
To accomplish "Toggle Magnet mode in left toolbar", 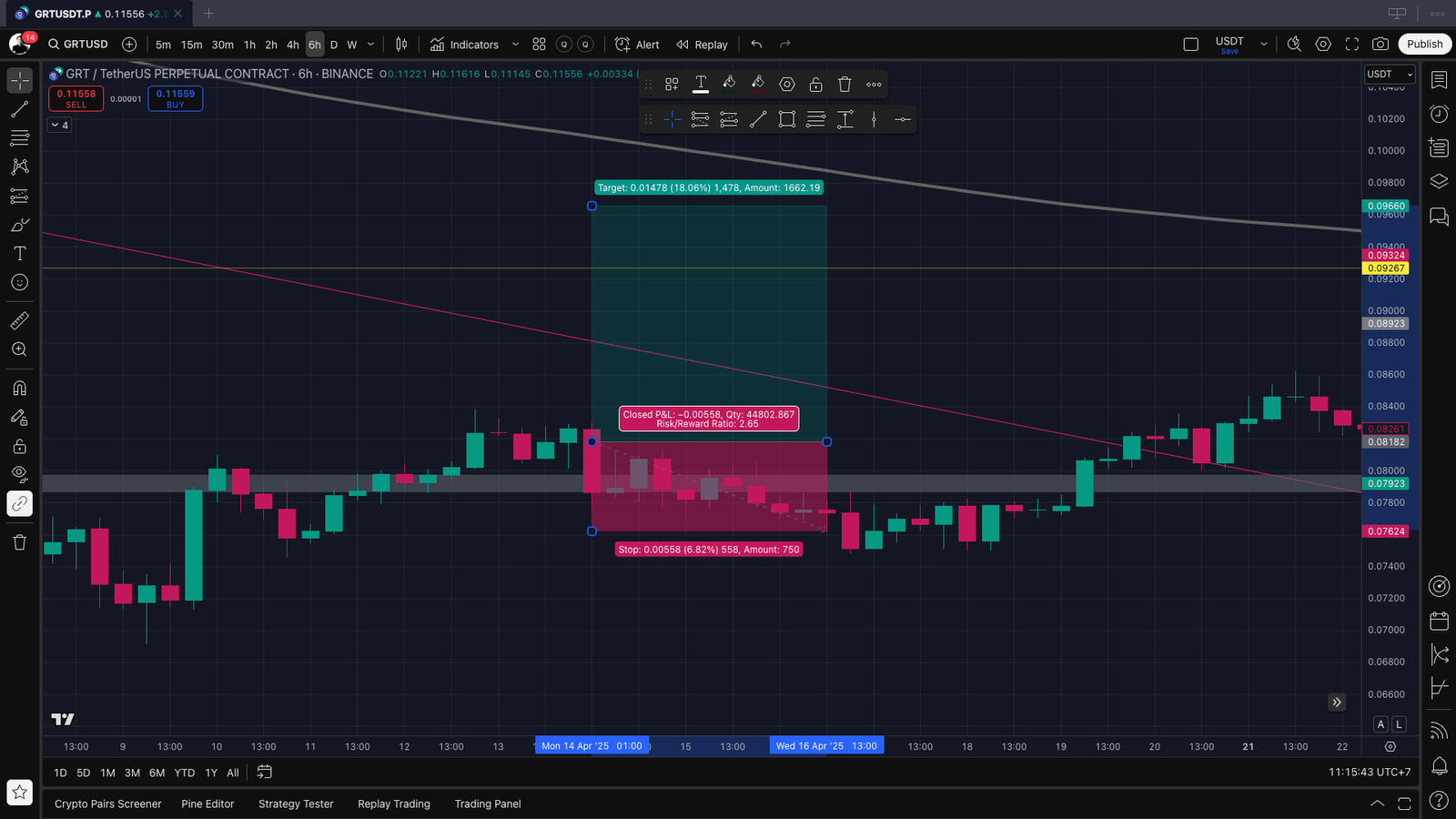I will point(19,389).
